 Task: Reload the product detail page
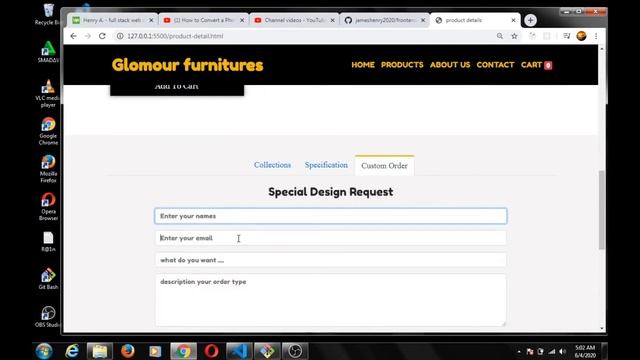[x=102, y=36]
